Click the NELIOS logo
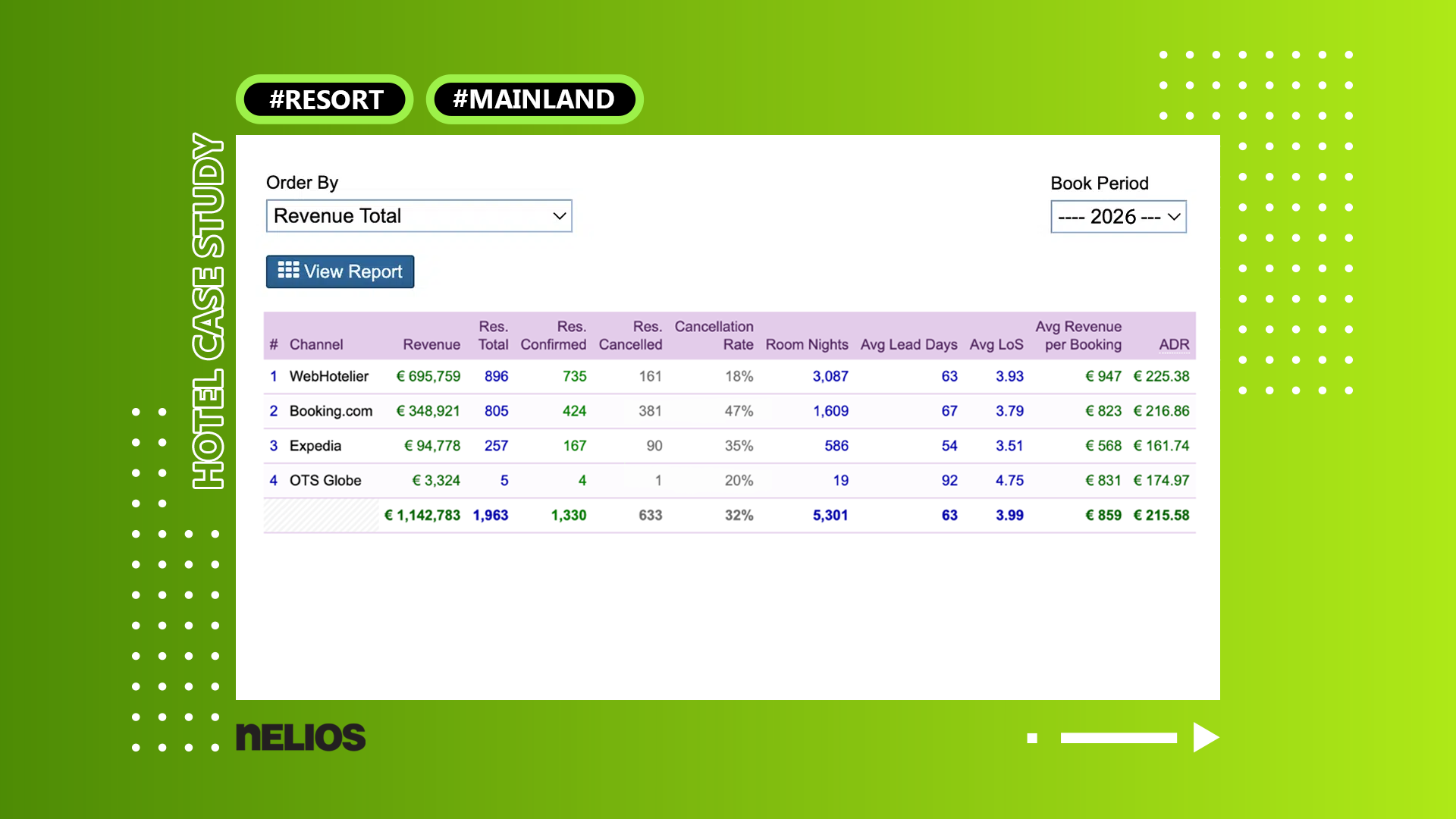Viewport: 1456px width, 819px height. 300,737
